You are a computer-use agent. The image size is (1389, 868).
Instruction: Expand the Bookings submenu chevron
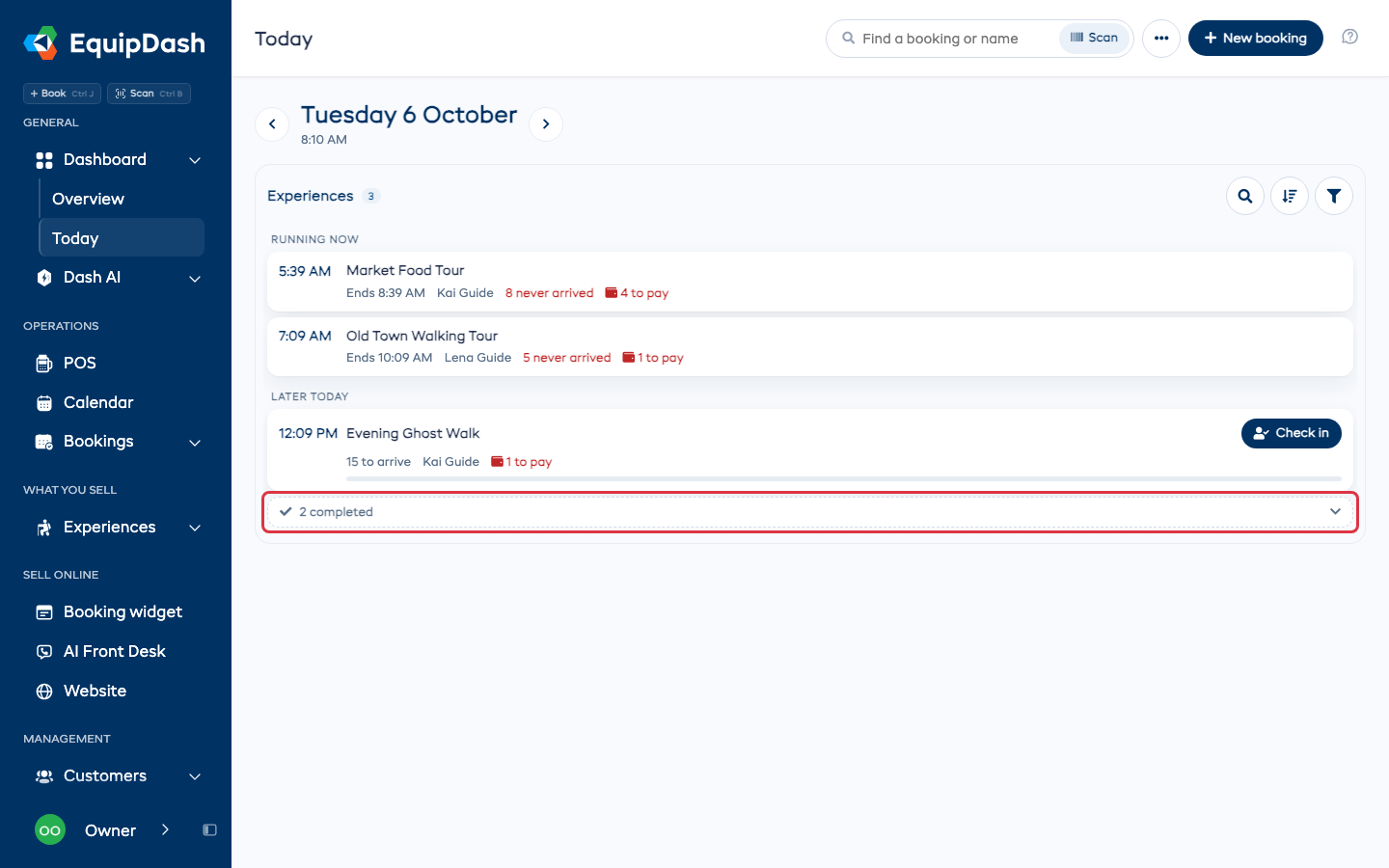195,443
